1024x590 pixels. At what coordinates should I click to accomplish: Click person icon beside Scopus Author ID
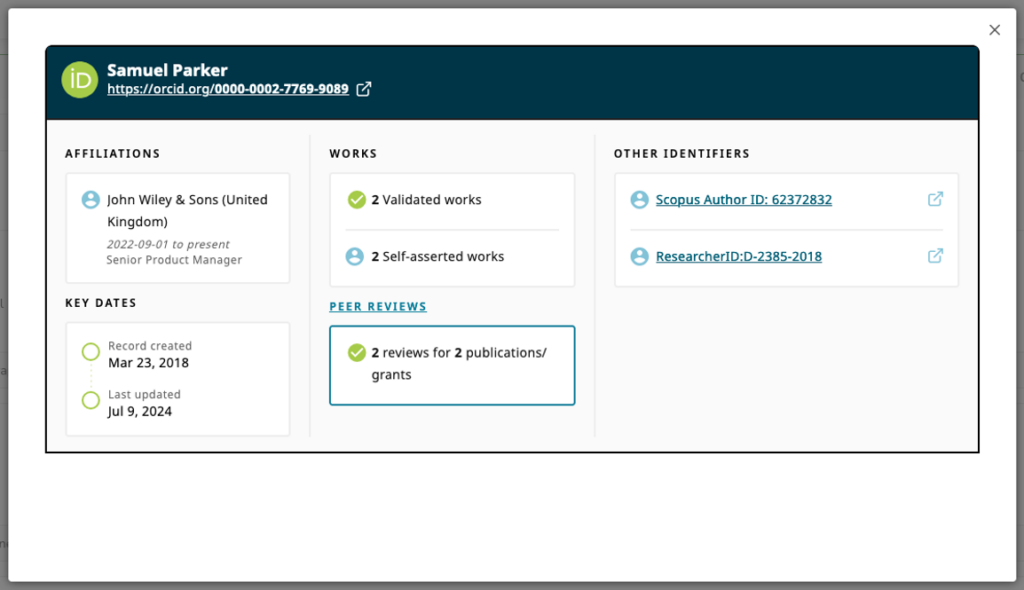(640, 200)
